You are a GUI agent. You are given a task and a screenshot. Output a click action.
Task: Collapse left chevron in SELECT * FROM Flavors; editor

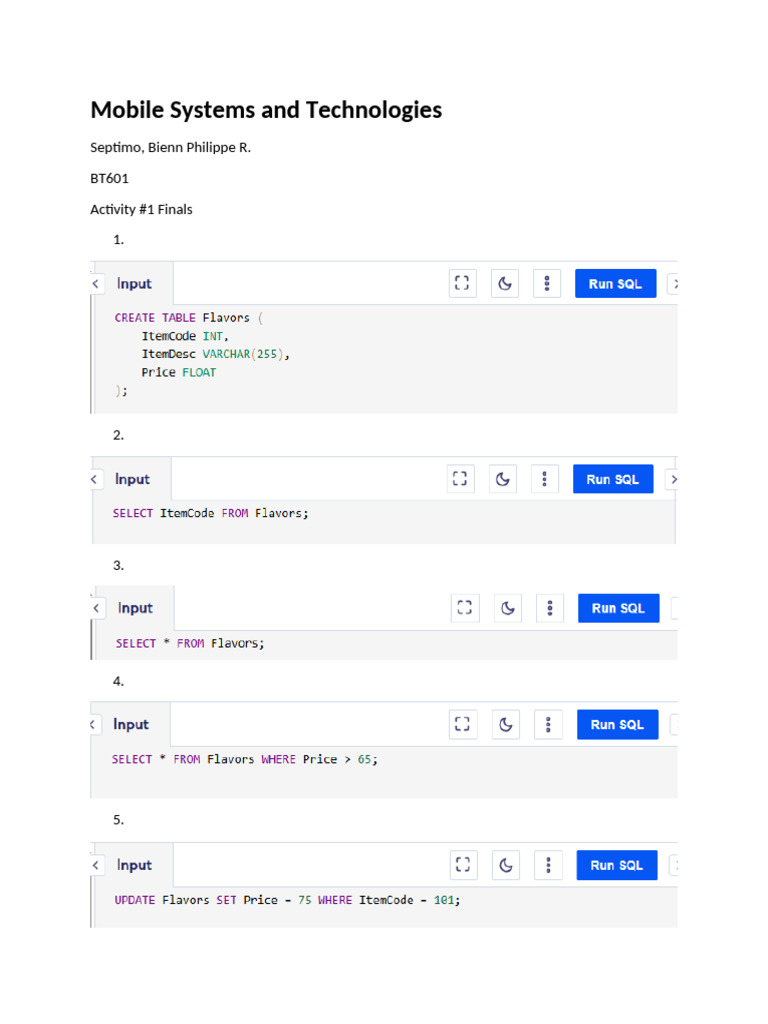(97, 608)
